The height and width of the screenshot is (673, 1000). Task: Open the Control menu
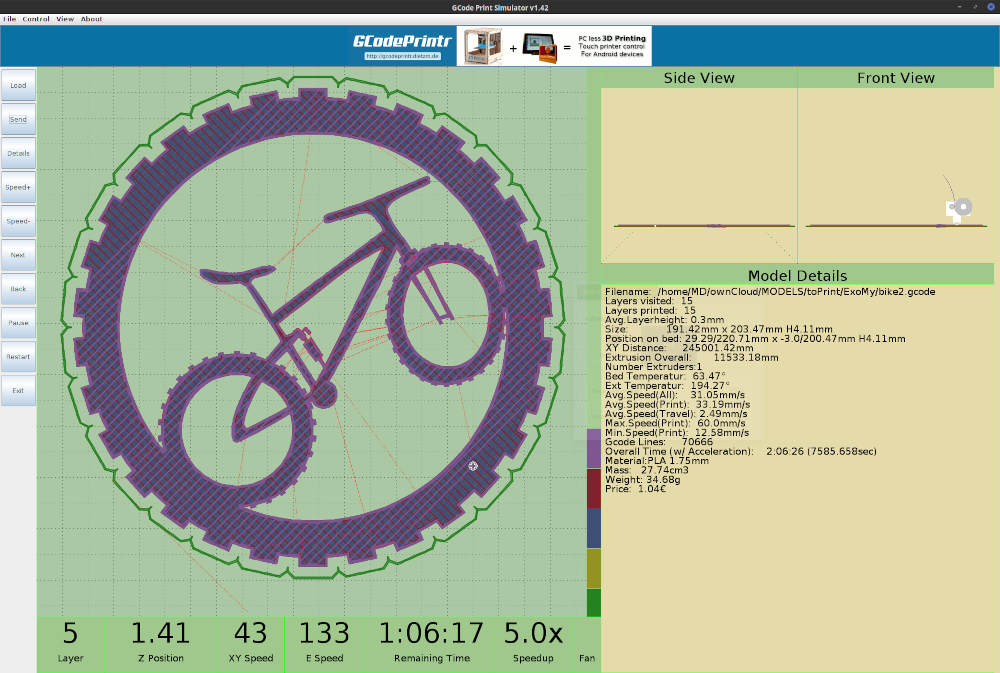[x=37, y=17]
